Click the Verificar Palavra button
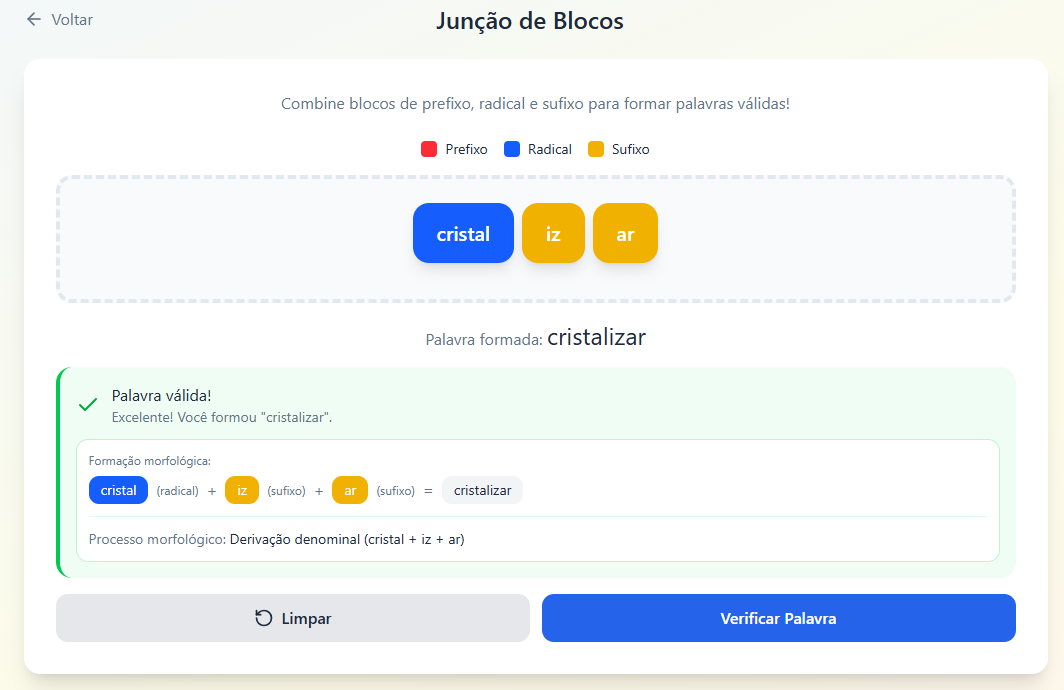1064x690 pixels. click(x=778, y=618)
